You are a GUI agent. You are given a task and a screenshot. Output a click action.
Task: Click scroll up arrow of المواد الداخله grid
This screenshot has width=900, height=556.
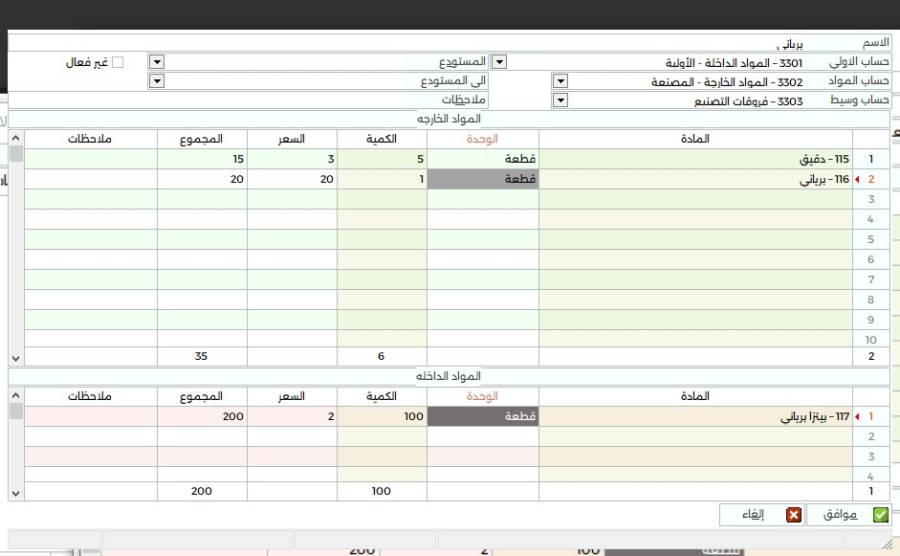(16, 395)
